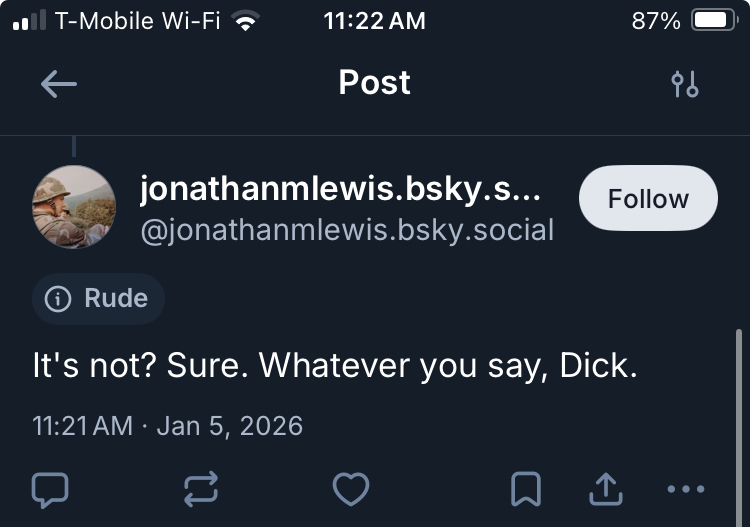Tap the "Post" header title

coord(375,83)
